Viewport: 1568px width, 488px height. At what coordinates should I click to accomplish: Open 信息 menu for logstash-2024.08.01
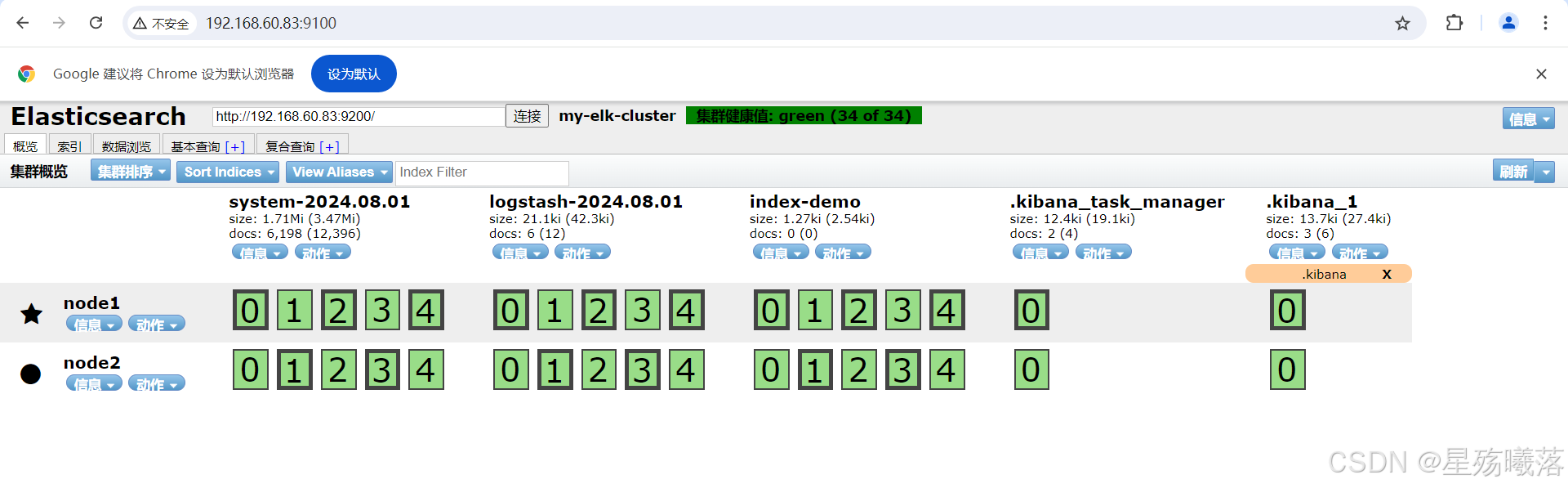pyautogui.click(x=520, y=253)
